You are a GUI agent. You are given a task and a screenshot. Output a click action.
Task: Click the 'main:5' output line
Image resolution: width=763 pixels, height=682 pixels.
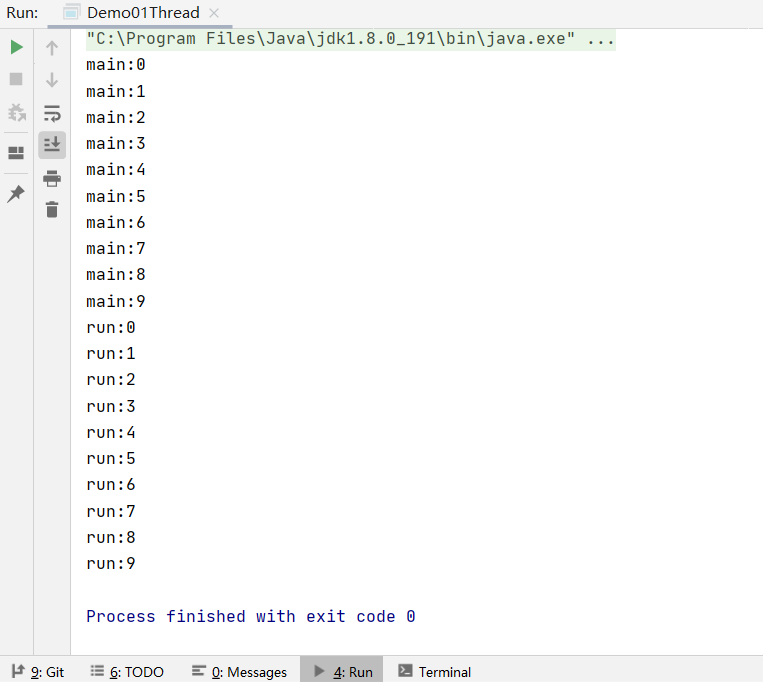[116, 197]
